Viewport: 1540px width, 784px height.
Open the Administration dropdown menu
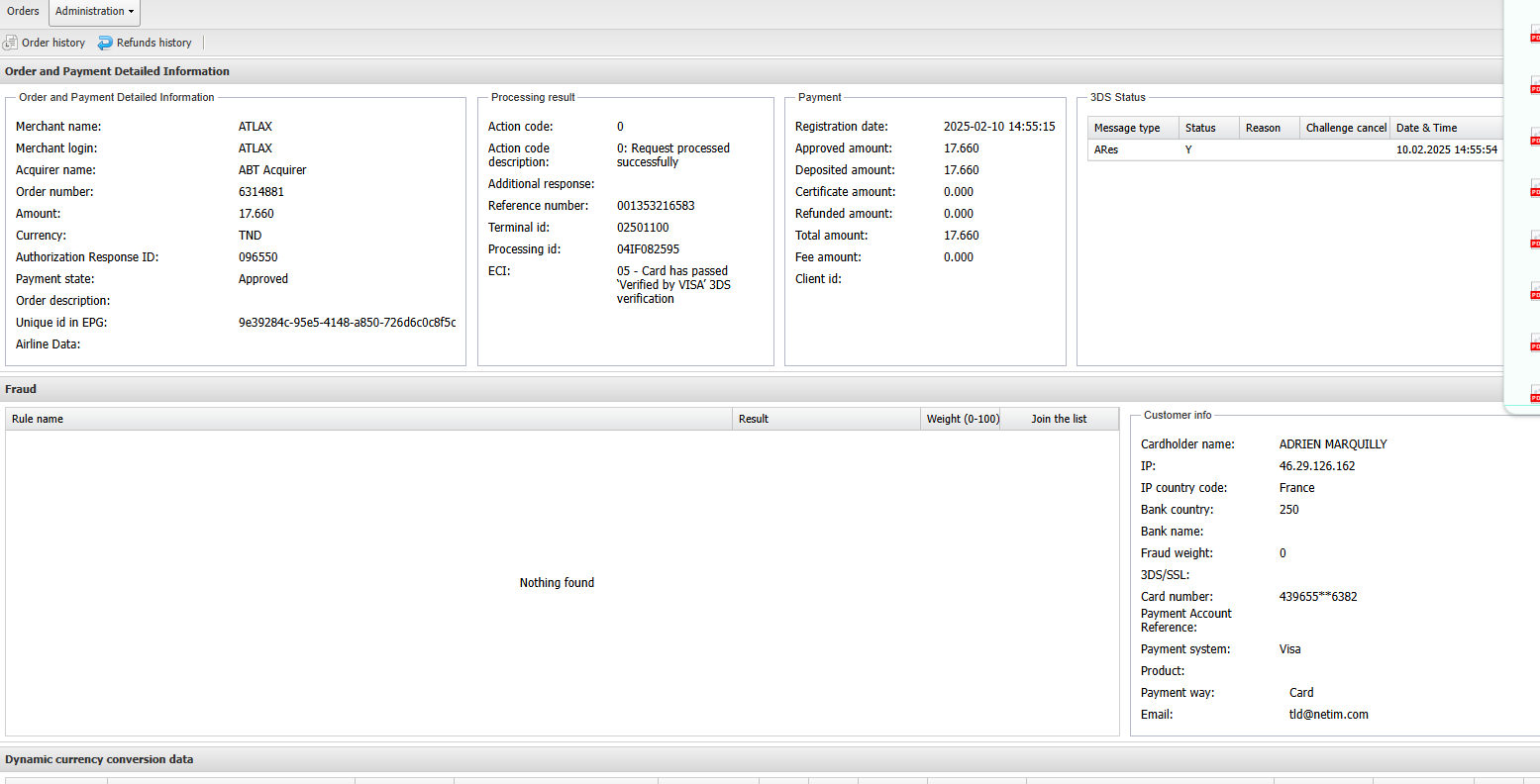(94, 12)
